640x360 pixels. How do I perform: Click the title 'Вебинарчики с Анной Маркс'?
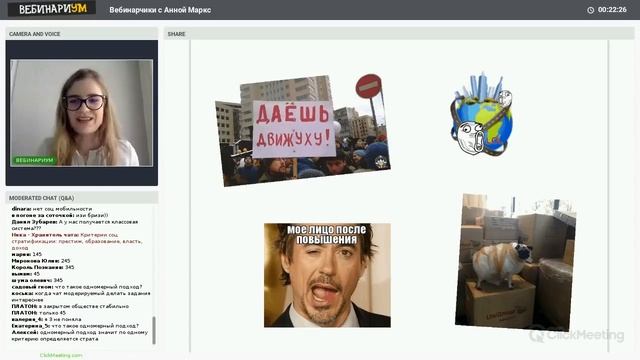160,10
